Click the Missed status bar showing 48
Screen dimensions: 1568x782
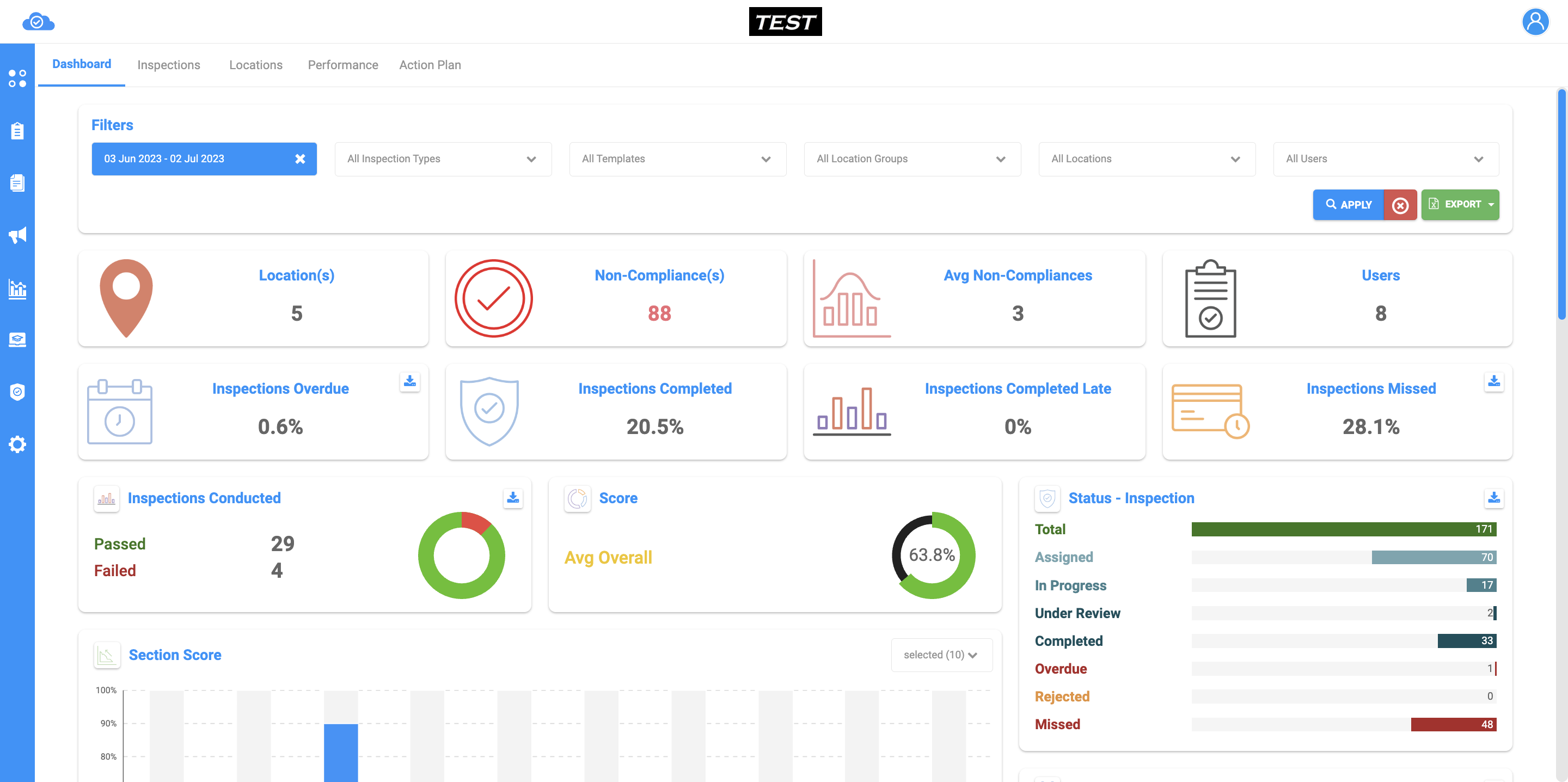[x=1453, y=724]
